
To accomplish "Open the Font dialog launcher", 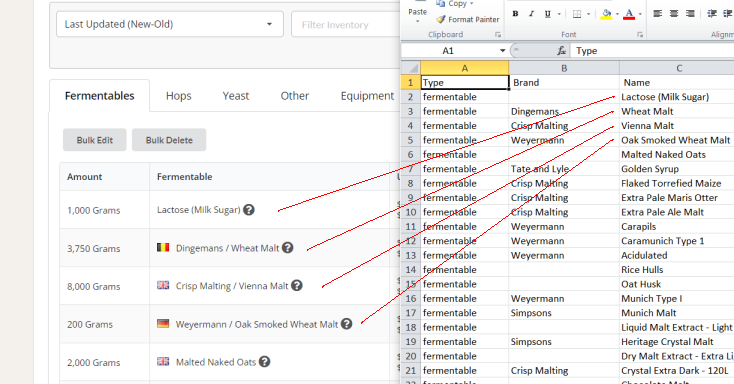I will tap(639, 35).
